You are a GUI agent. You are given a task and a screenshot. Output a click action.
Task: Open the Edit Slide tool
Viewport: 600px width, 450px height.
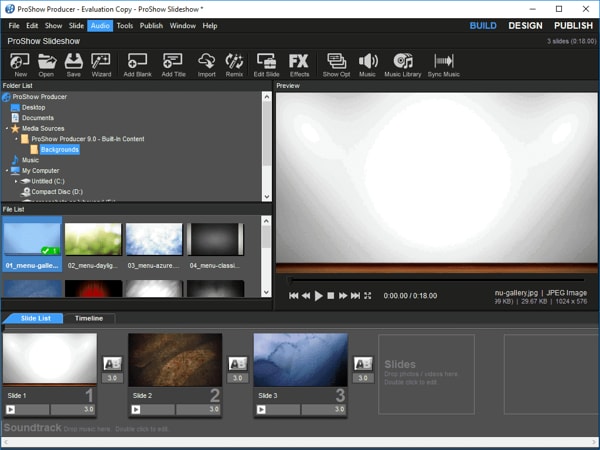(266, 65)
